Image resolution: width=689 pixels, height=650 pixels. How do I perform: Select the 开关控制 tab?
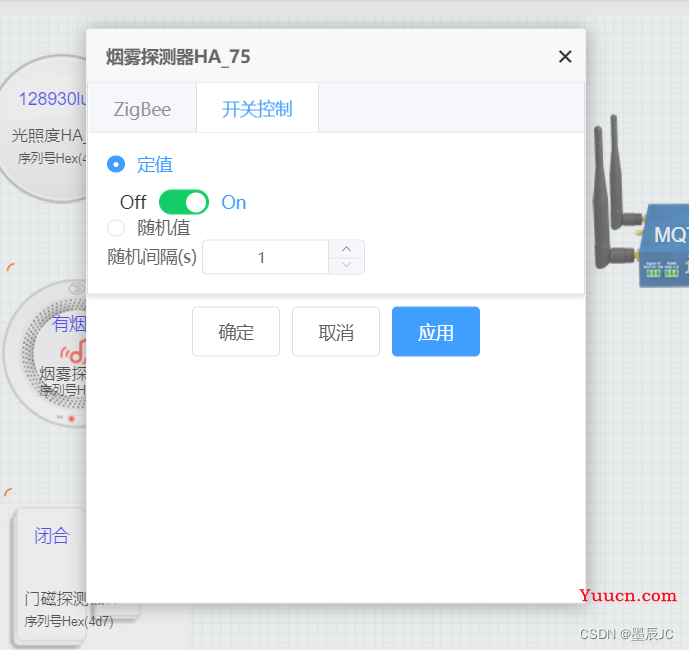pyautogui.click(x=257, y=109)
